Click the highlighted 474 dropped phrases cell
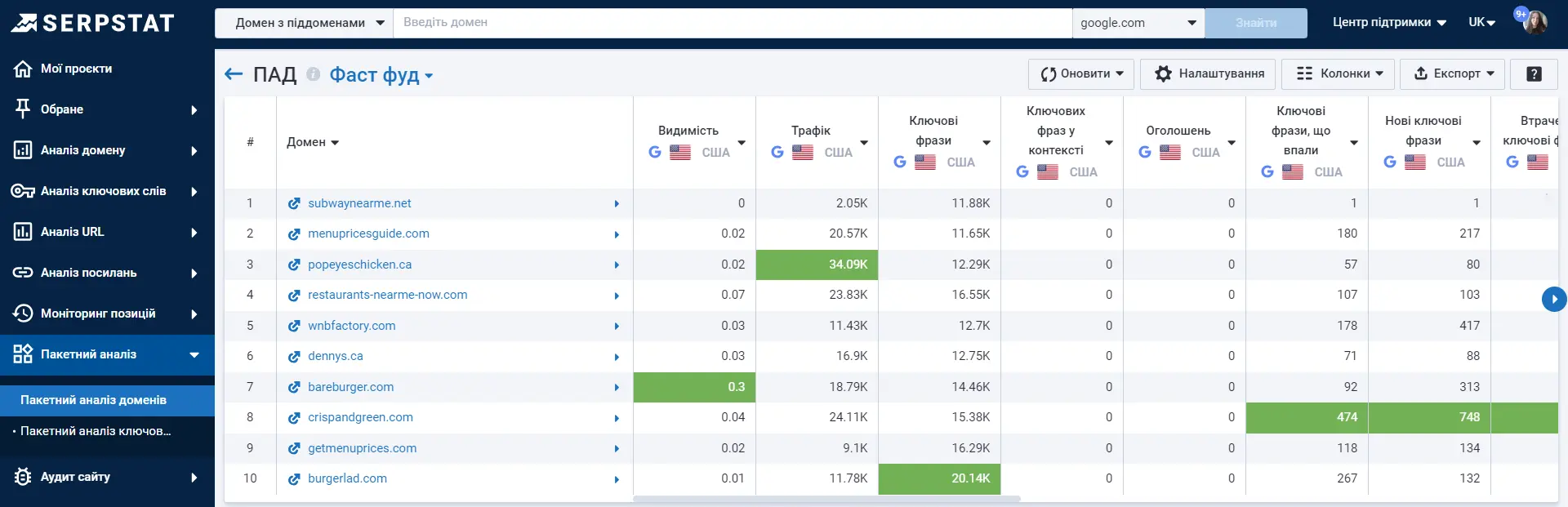The image size is (1568, 507). tap(1307, 417)
